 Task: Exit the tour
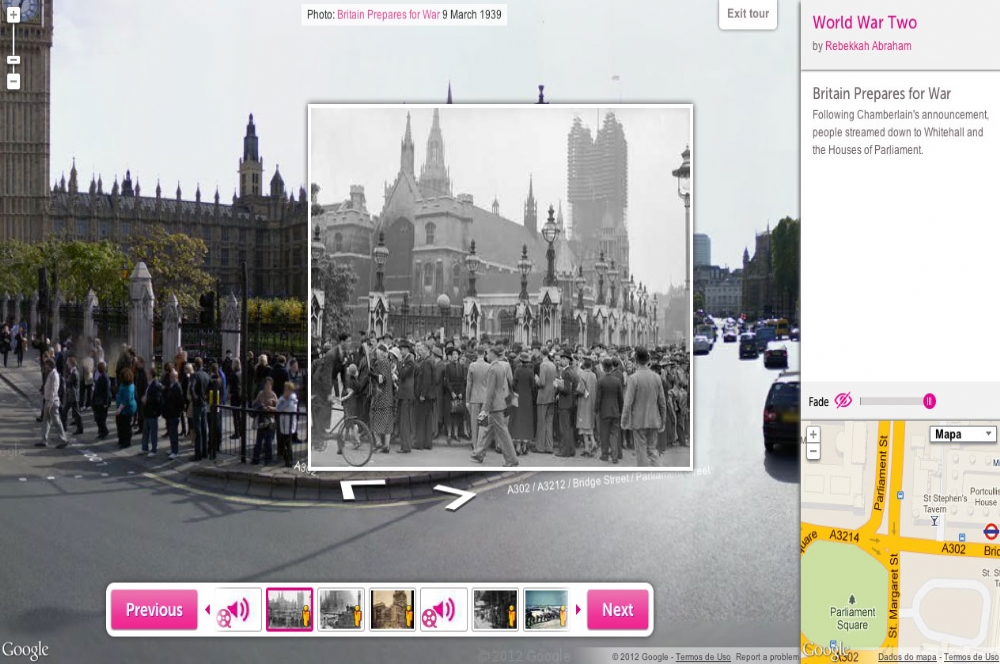[748, 14]
